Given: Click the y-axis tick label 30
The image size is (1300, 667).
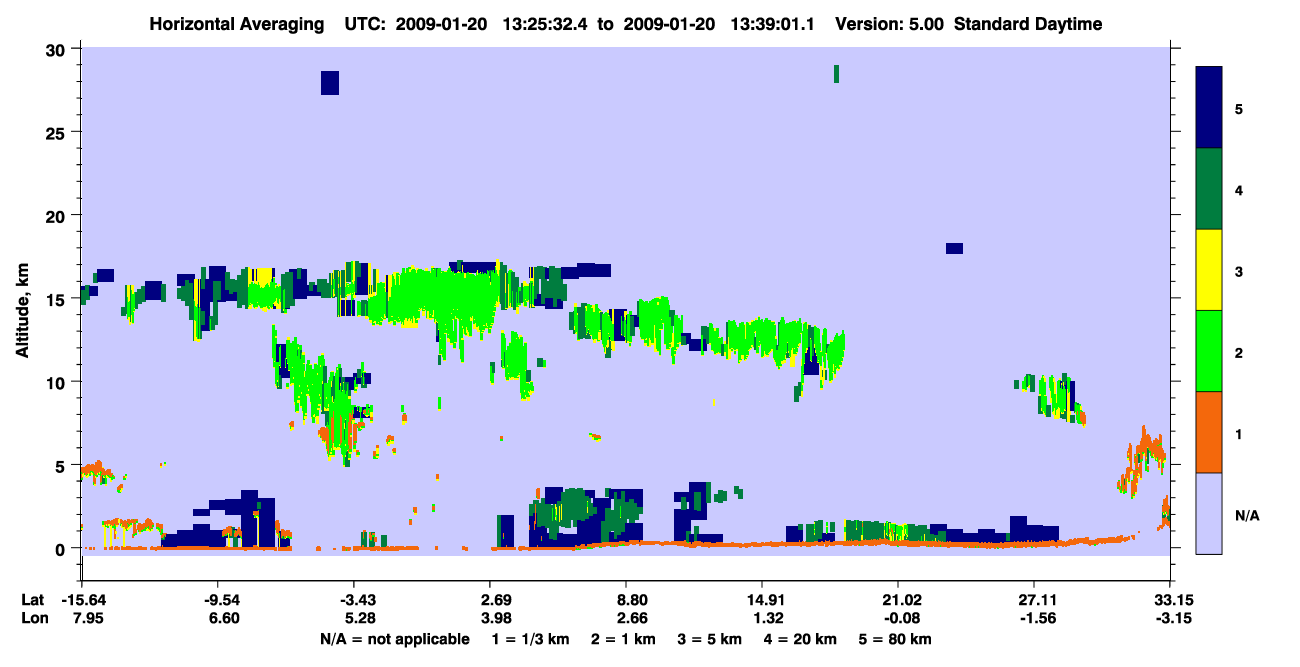Looking at the screenshot, I should point(57,50).
